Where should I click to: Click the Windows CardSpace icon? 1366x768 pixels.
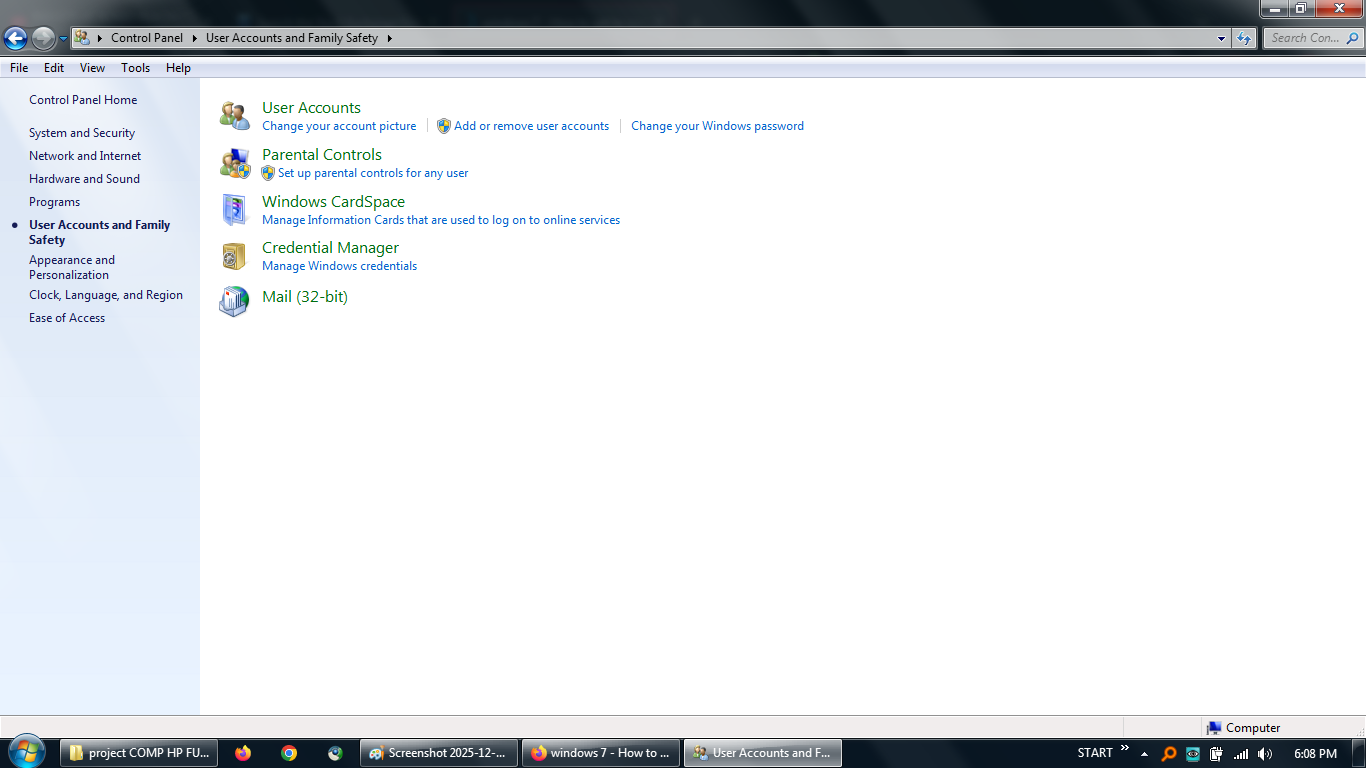point(234,210)
